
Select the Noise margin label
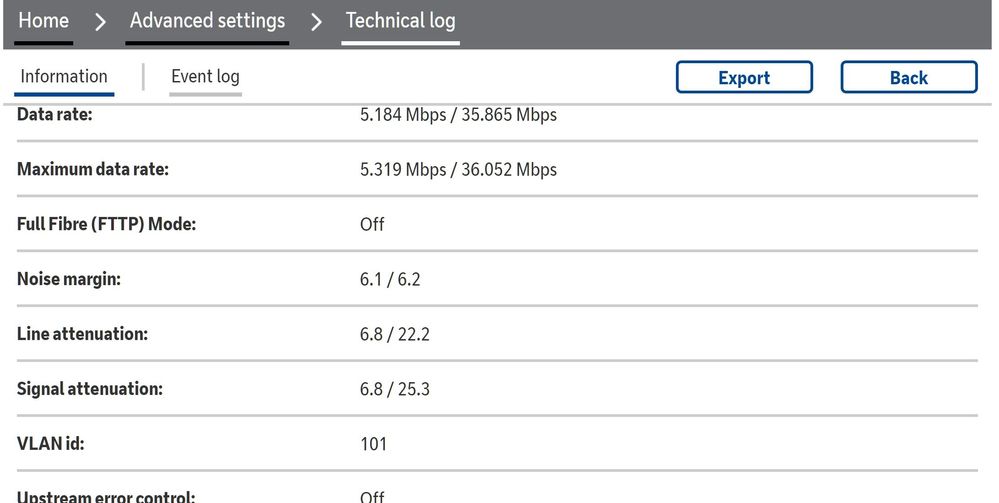(69, 279)
